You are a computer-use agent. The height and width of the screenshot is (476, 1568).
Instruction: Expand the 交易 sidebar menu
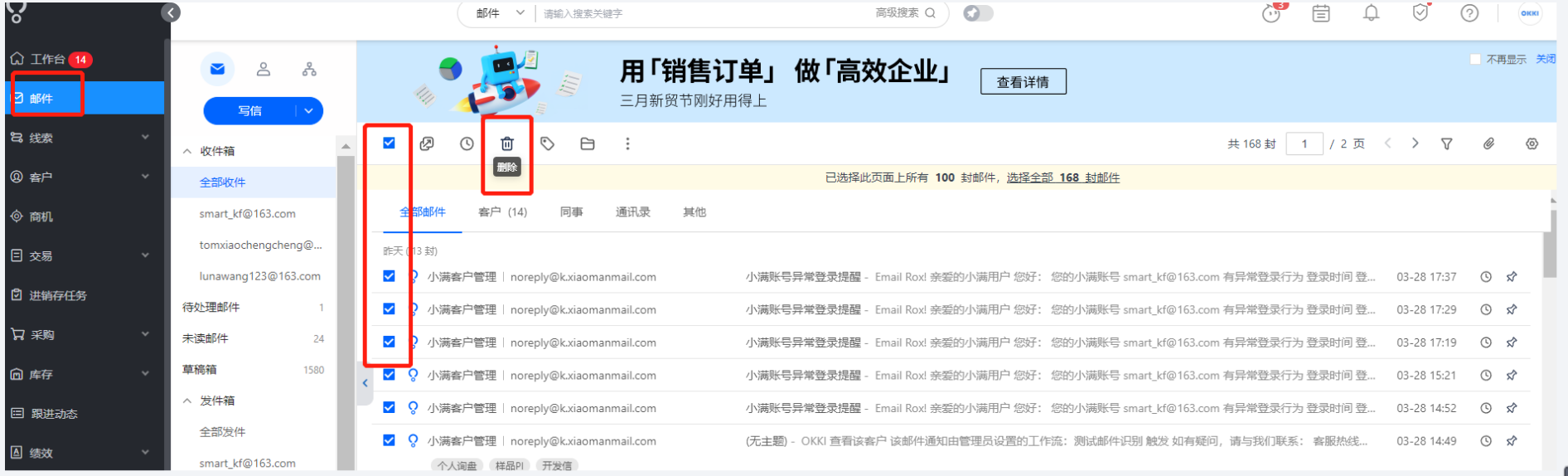pos(145,255)
